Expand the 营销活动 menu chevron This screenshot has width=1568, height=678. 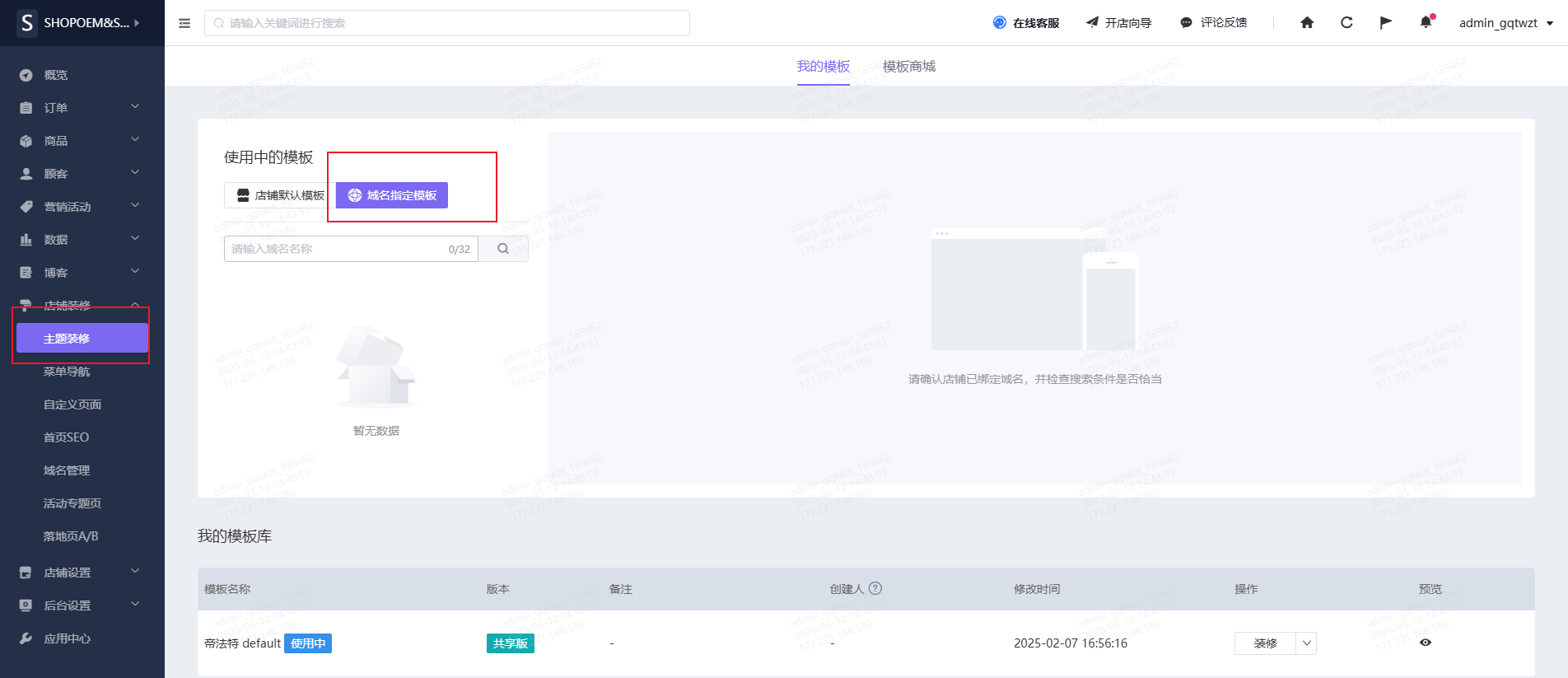135,206
